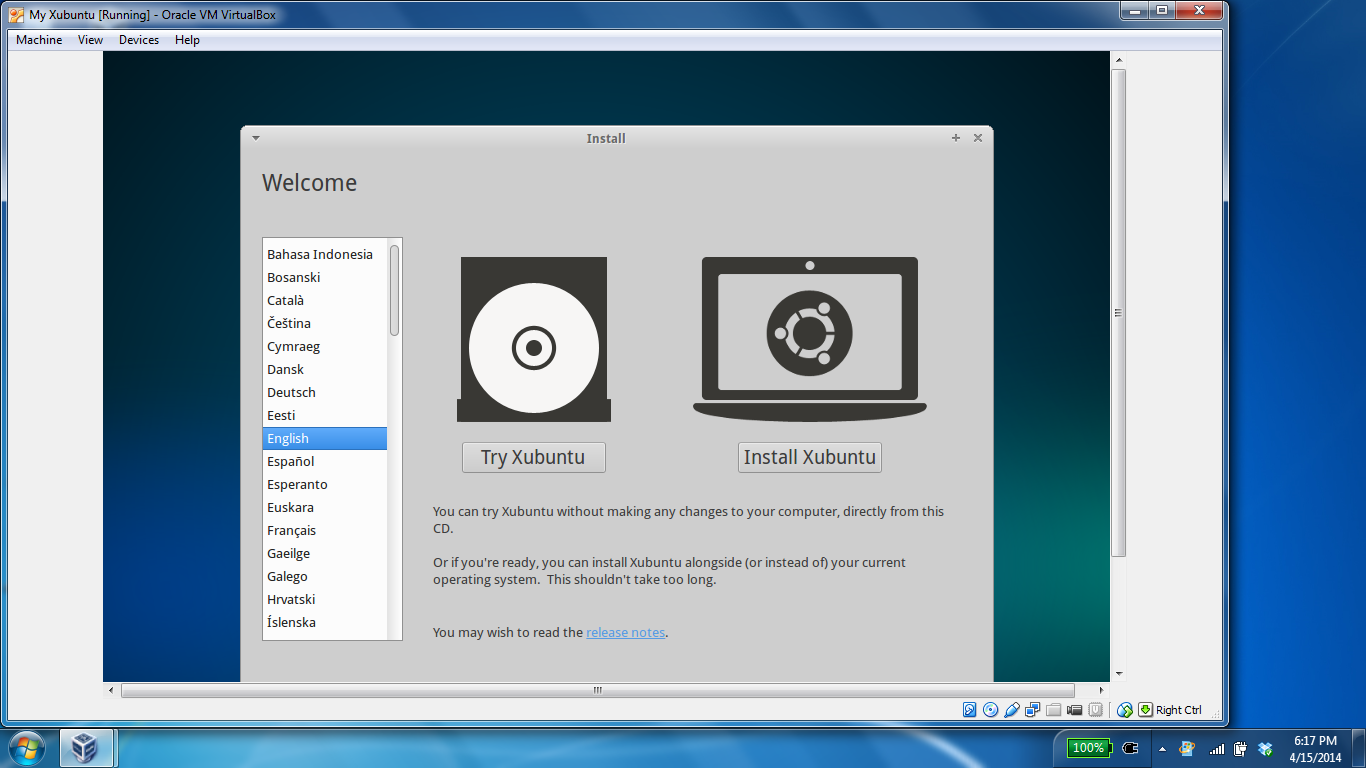This screenshot has height=768, width=1366.
Task: Select Bosanski in language list
Action: pos(325,277)
